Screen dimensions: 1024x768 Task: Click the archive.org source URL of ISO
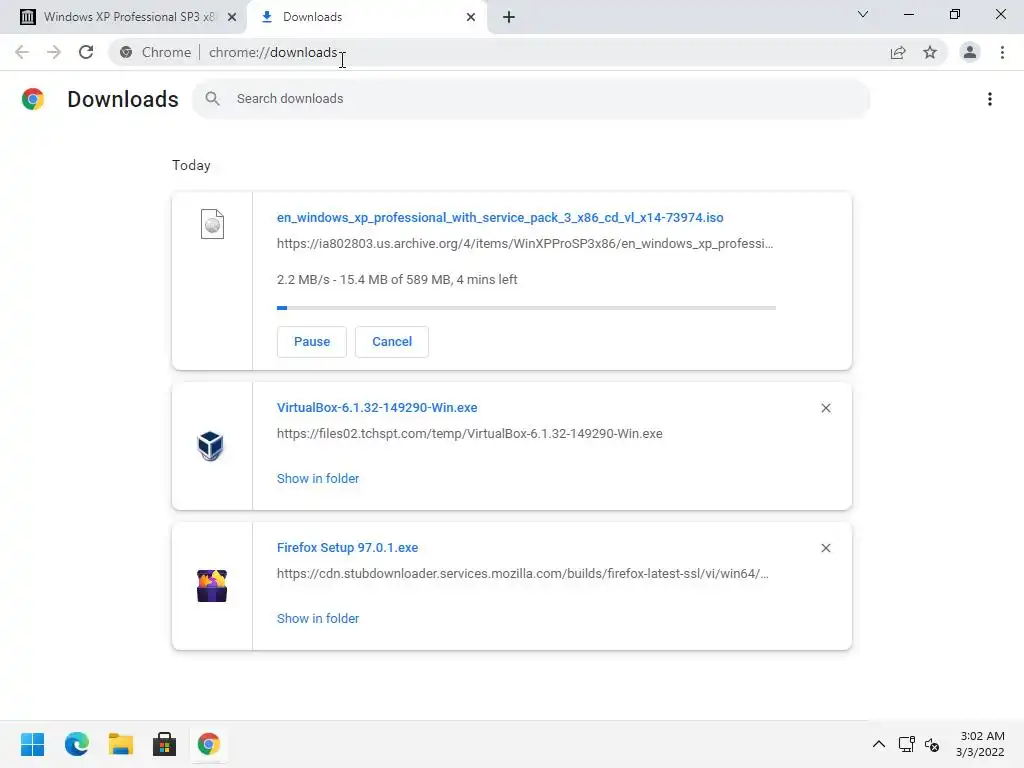[x=525, y=244]
